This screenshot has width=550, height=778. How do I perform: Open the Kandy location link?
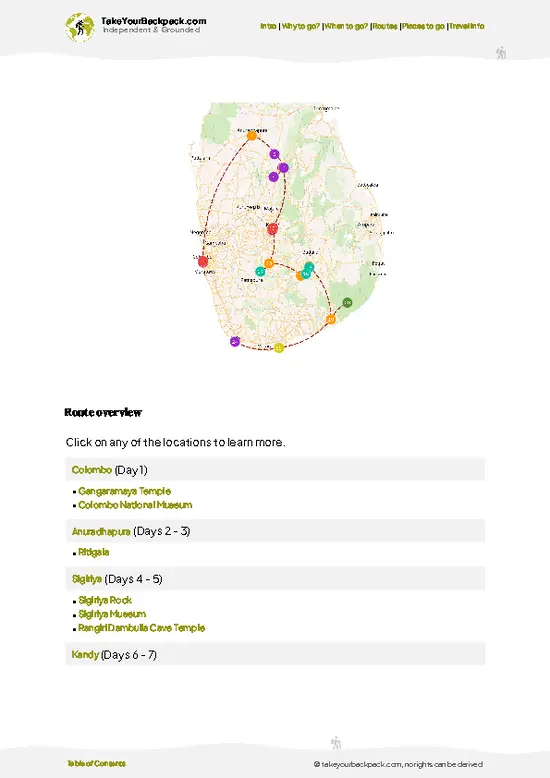click(85, 655)
